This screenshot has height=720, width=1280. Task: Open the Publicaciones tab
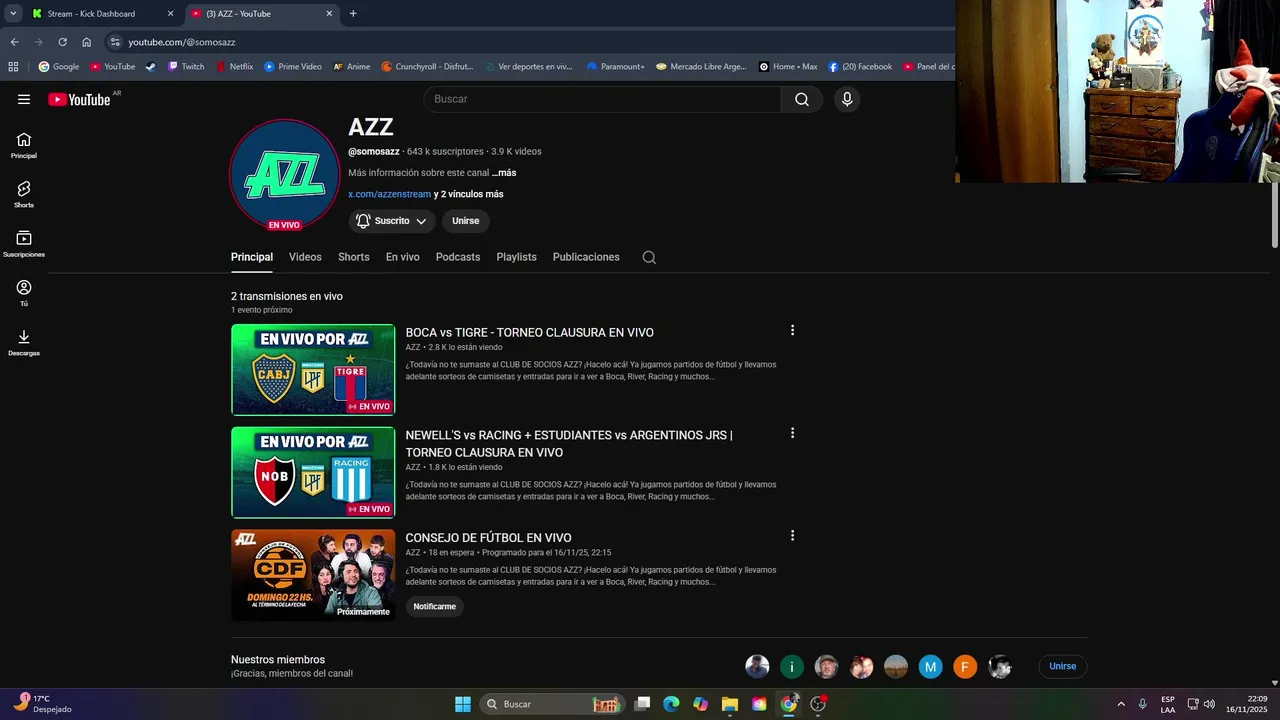click(586, 257)
